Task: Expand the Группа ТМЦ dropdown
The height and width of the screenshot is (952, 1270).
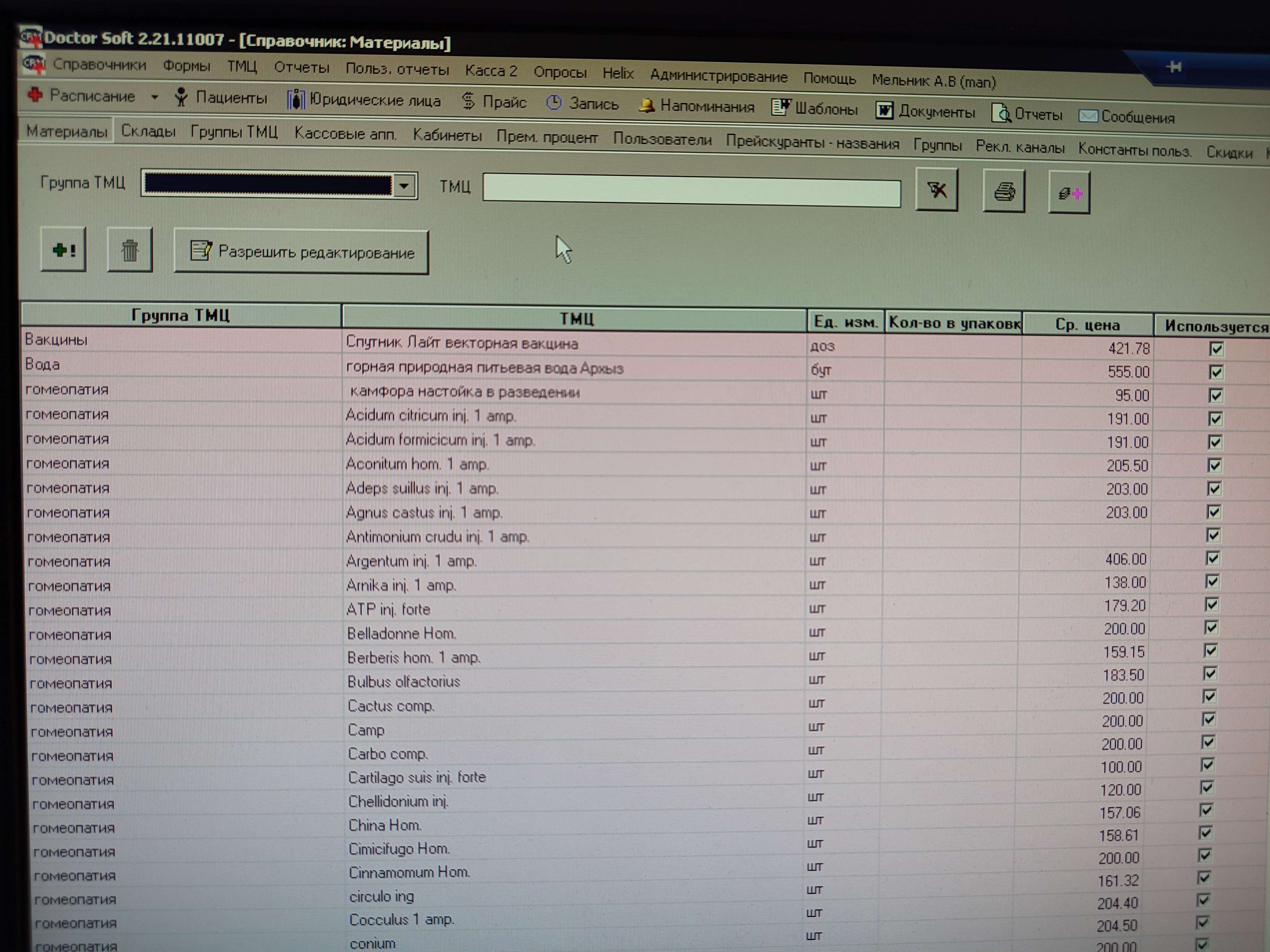Action: (404, 186)
